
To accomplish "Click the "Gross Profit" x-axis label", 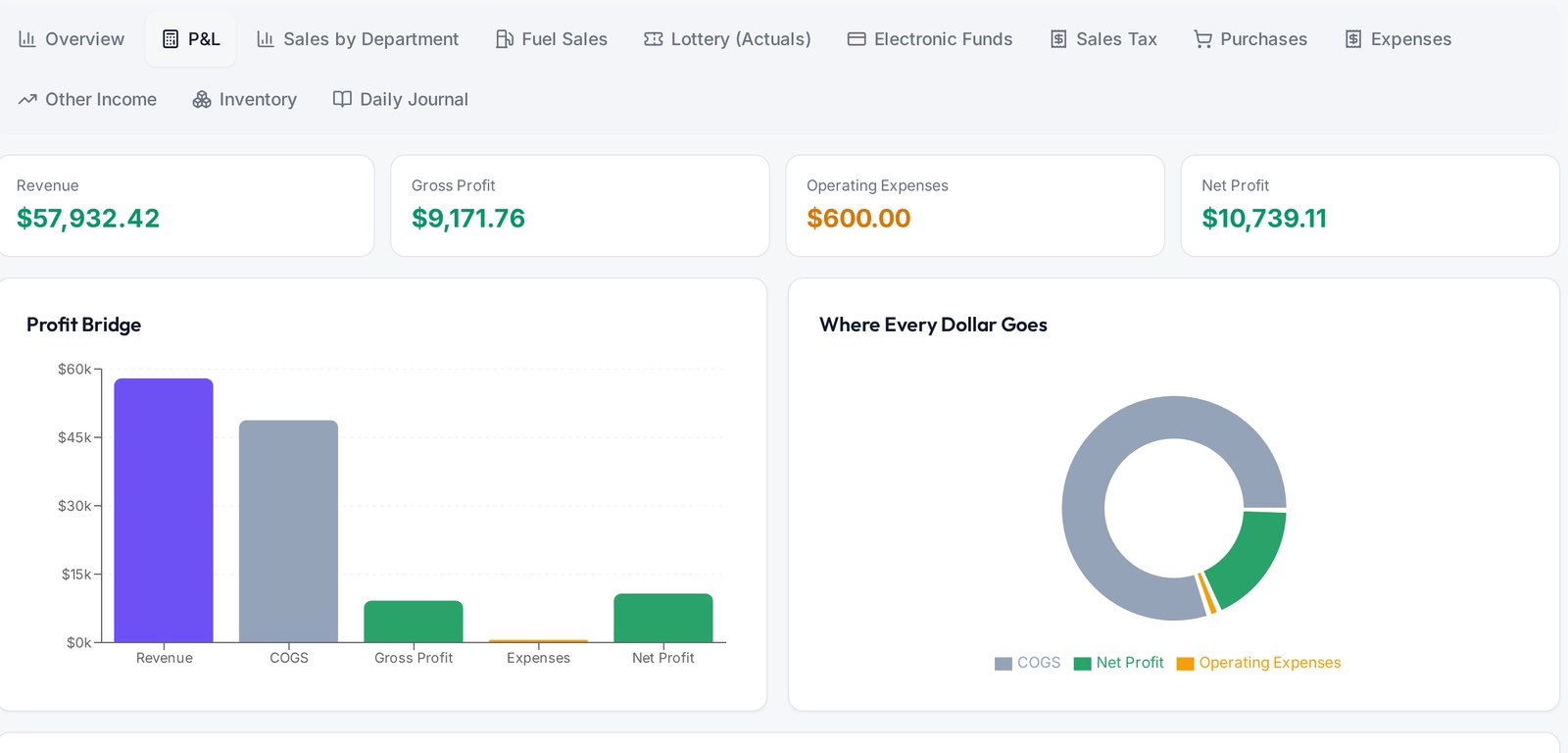I will point(414,658).
